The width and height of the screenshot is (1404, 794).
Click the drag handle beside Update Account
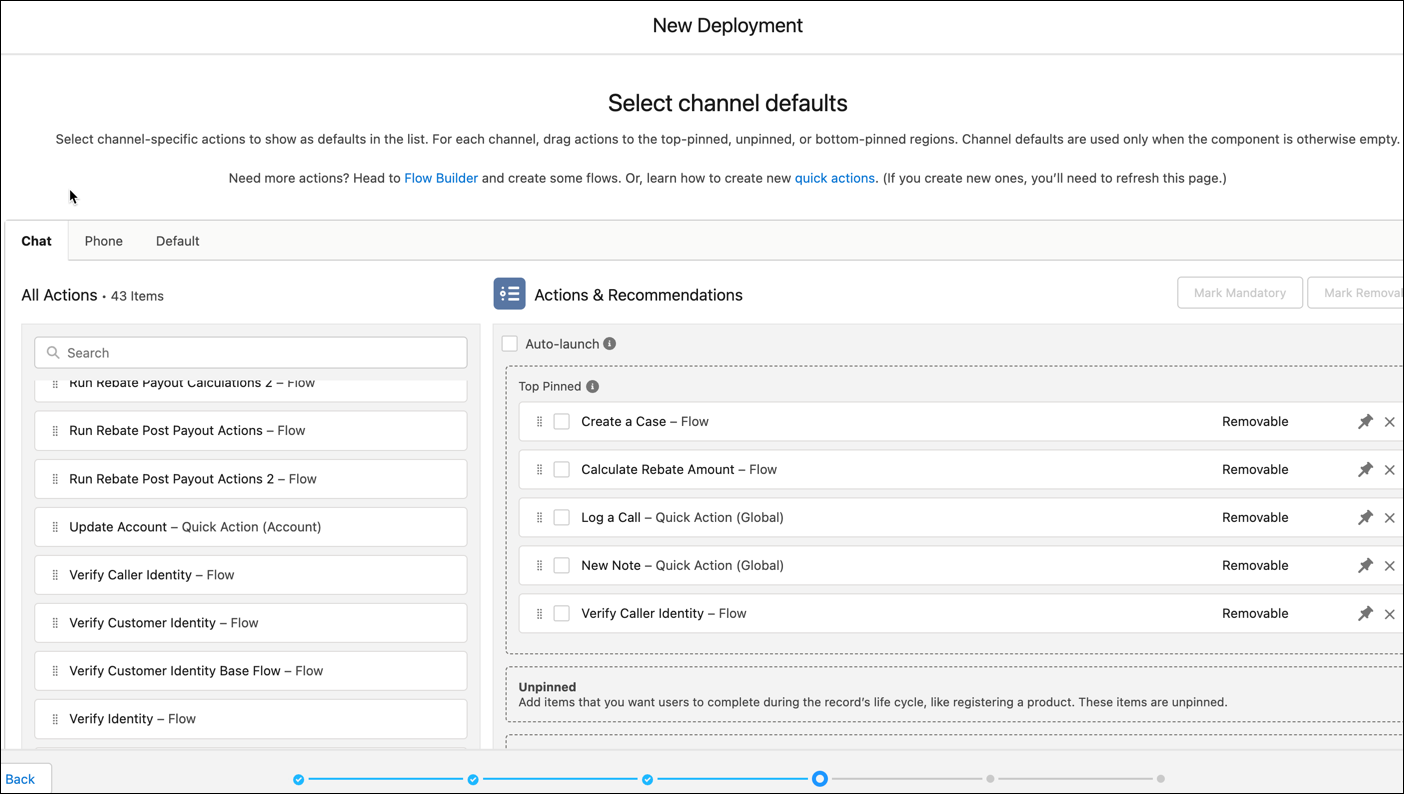click(x=55, y=527)
